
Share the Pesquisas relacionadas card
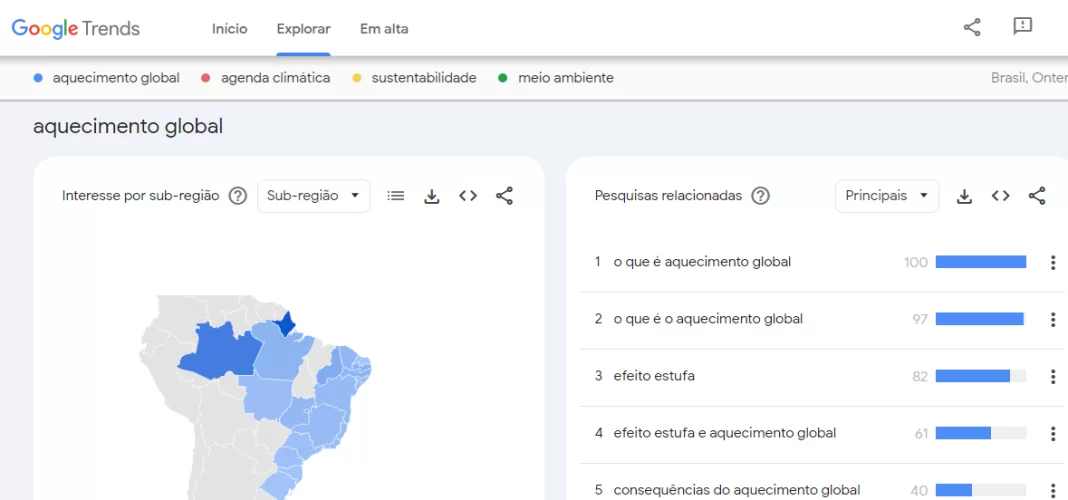click(x=1037, y=196)
